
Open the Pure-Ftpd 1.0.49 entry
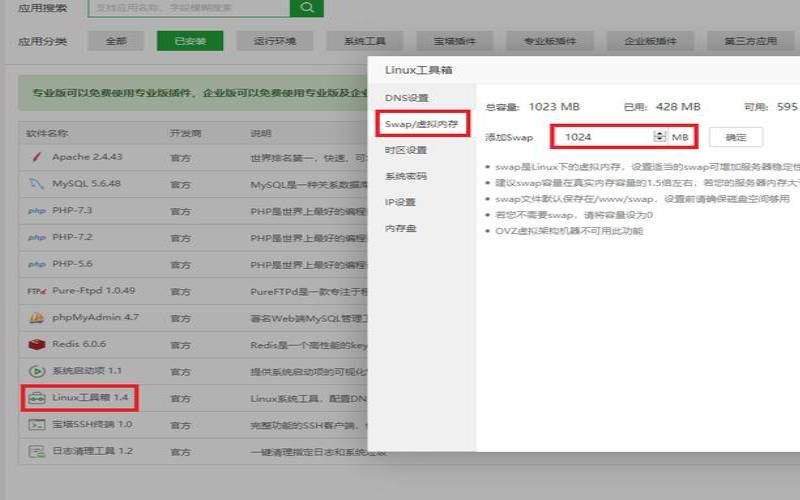[94, 290]
